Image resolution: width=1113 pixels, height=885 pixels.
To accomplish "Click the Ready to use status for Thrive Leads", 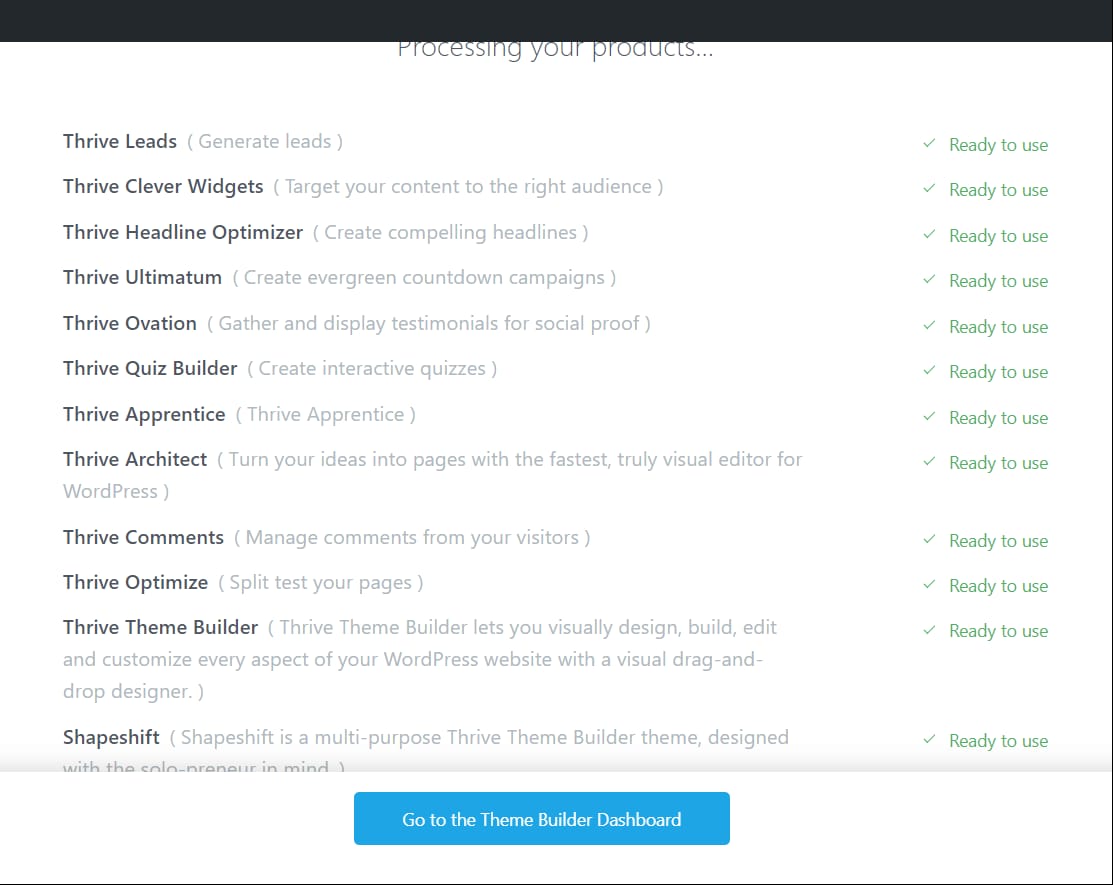I will pyautogui.click(x=998, y=144).
